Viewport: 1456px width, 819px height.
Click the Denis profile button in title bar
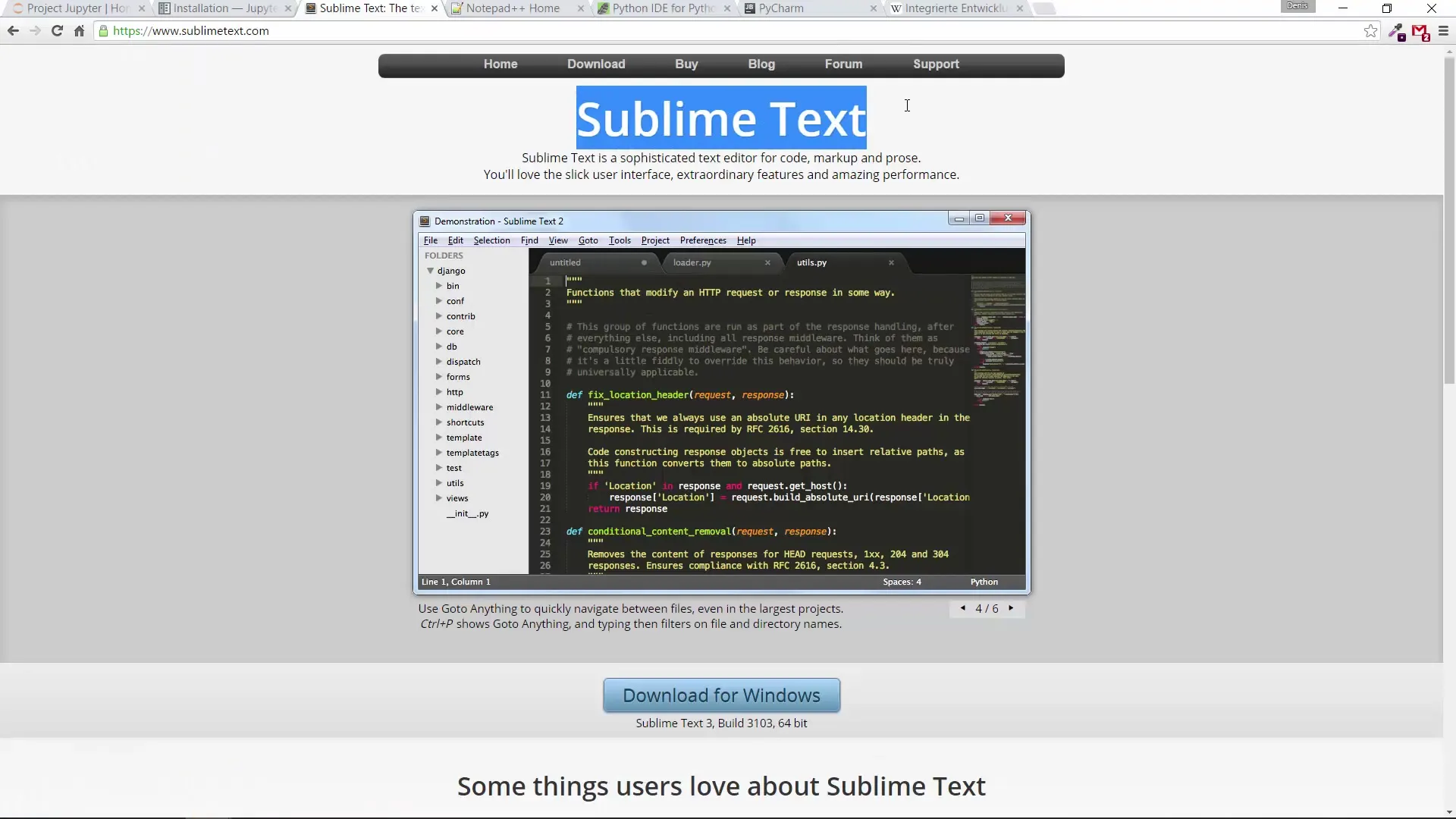[x=1298, y=6]
